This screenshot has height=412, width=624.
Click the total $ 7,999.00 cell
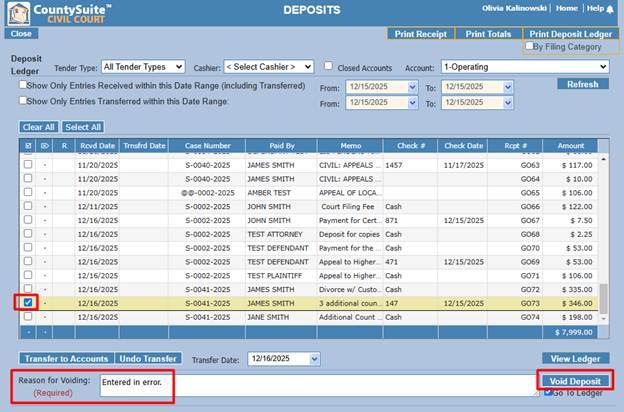click(x=573, y=332)
